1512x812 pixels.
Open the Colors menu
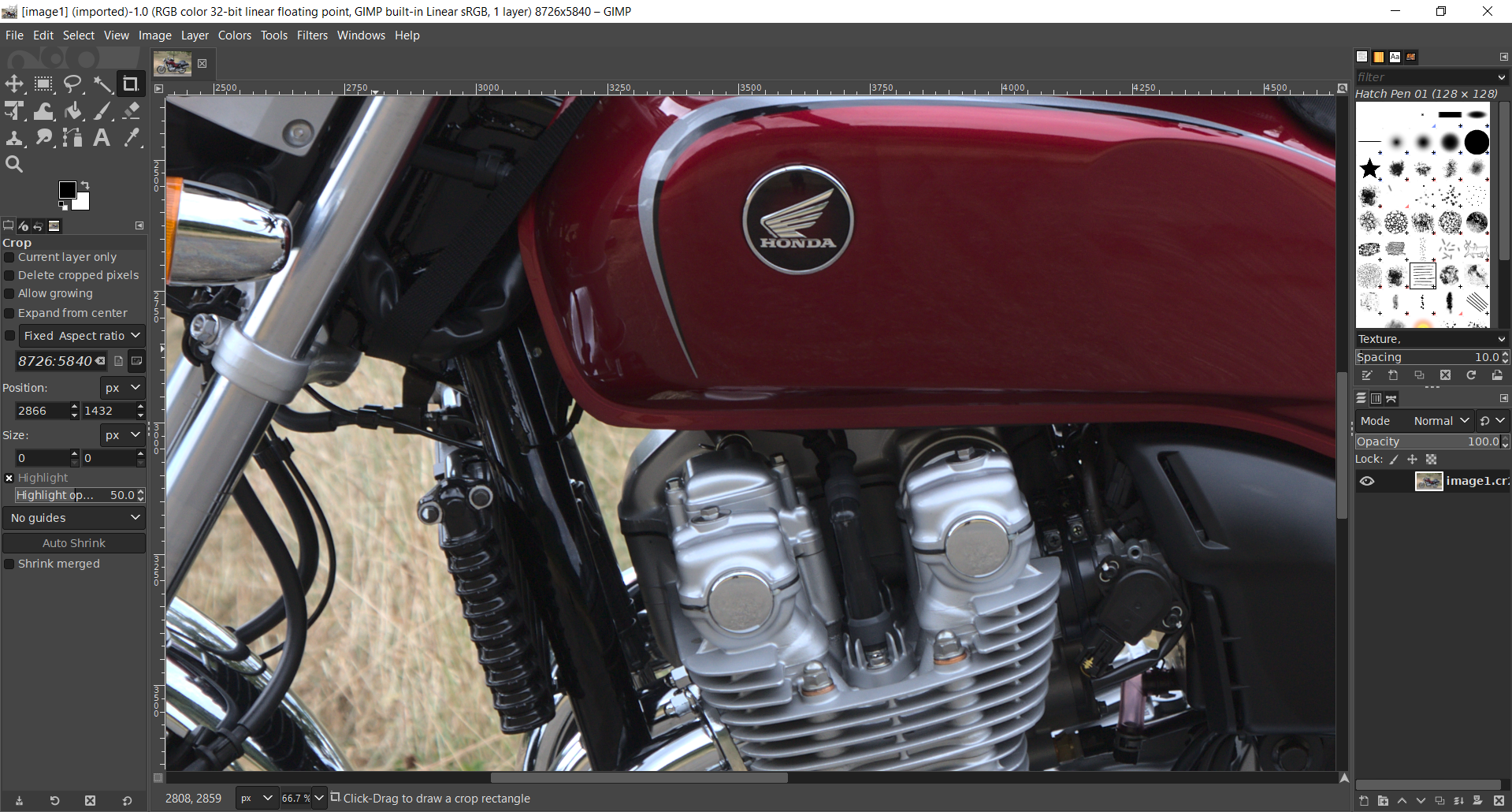(234, 35)
